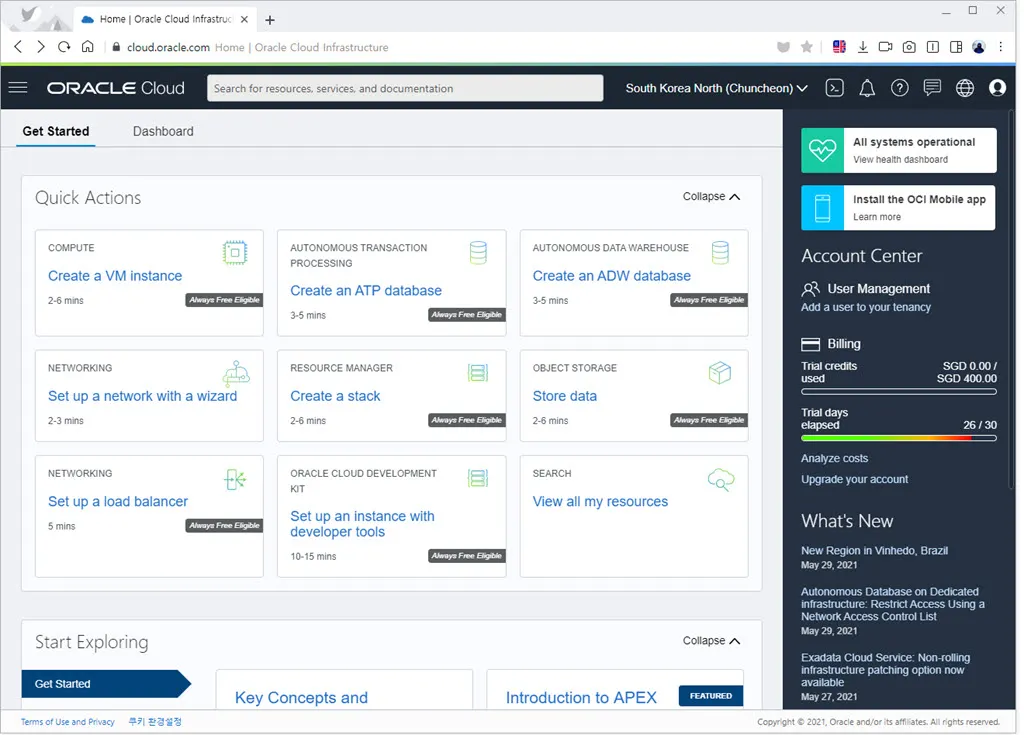Switch to the Dashboard tab
The width and height of the screenshot is (1024, 735).
(x=163, y=131)
